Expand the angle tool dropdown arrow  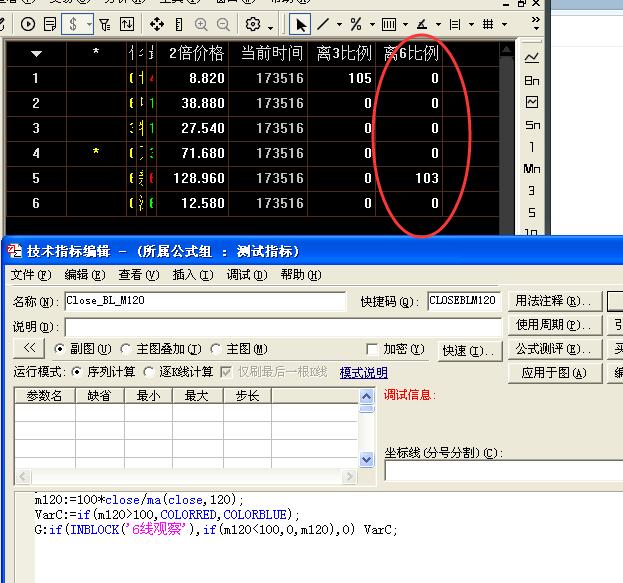pos(438,24)
